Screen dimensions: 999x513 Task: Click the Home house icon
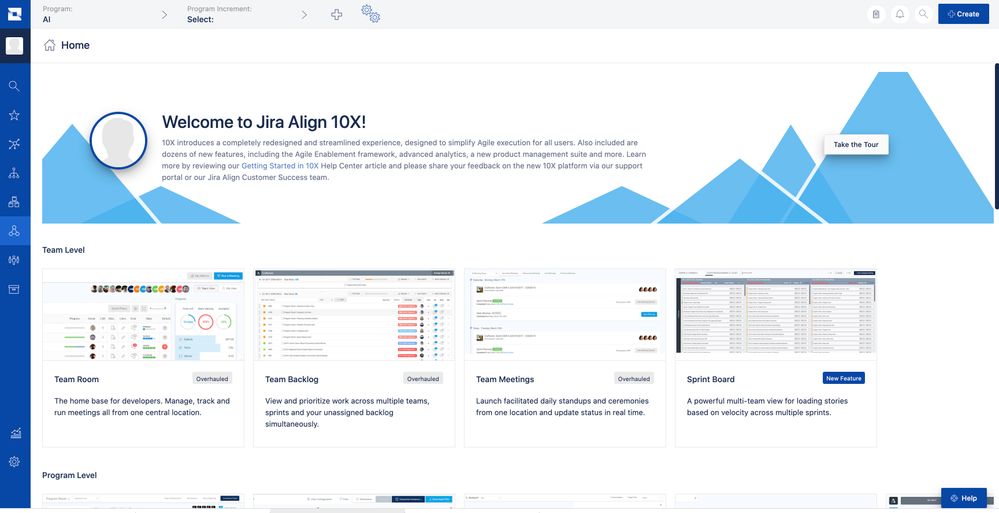tap(49, 45)
